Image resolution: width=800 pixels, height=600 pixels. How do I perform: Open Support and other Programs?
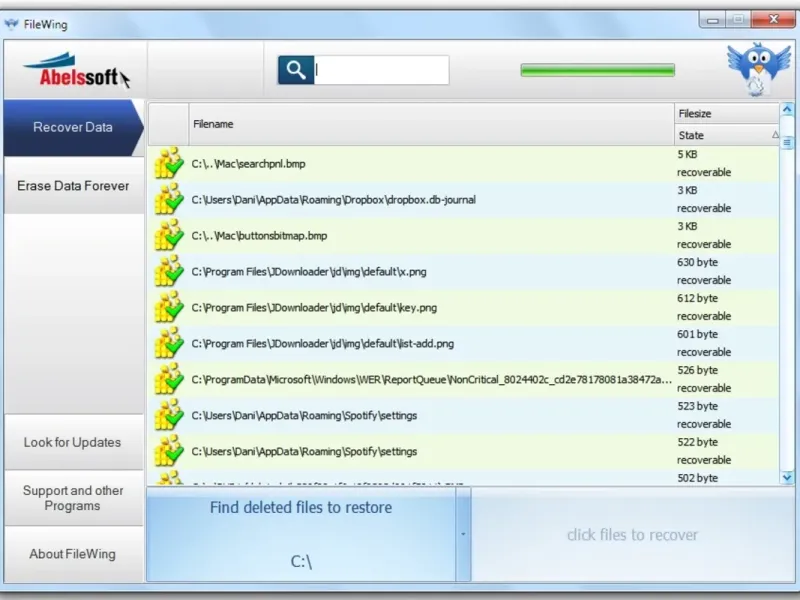[x=73, y=498]
